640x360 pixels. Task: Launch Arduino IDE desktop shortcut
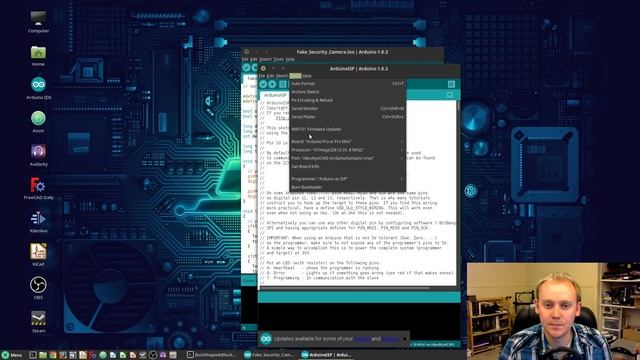38,89
